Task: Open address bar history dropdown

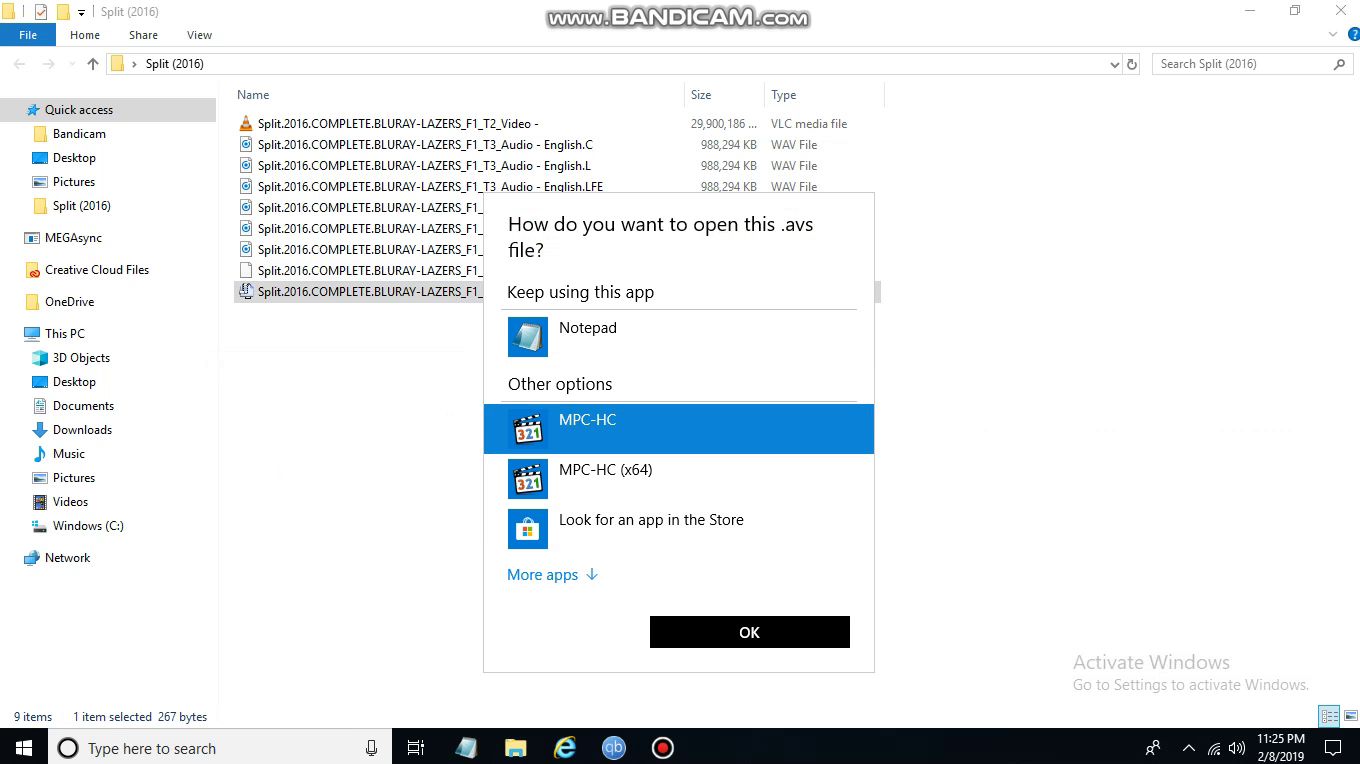Action: point(1115,64)
